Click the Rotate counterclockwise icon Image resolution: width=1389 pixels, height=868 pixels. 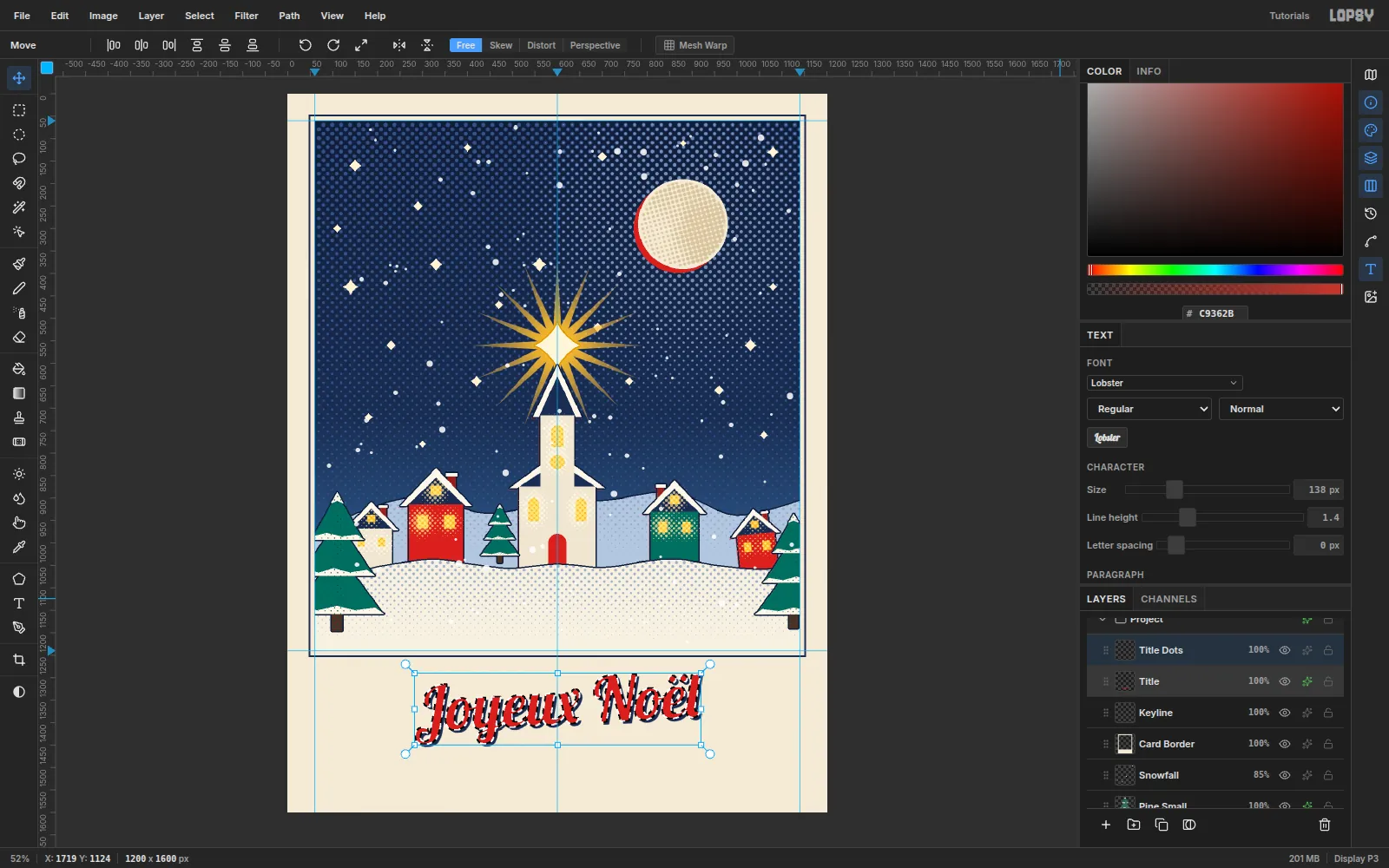click(x=306, y=45)
